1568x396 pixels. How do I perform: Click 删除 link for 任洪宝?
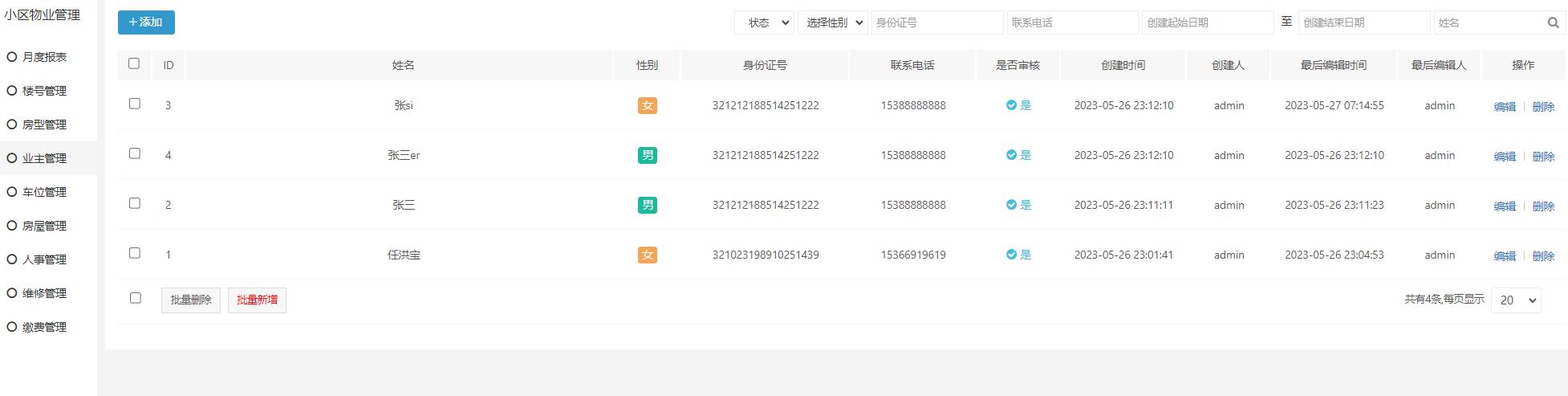click(1543, 256)
